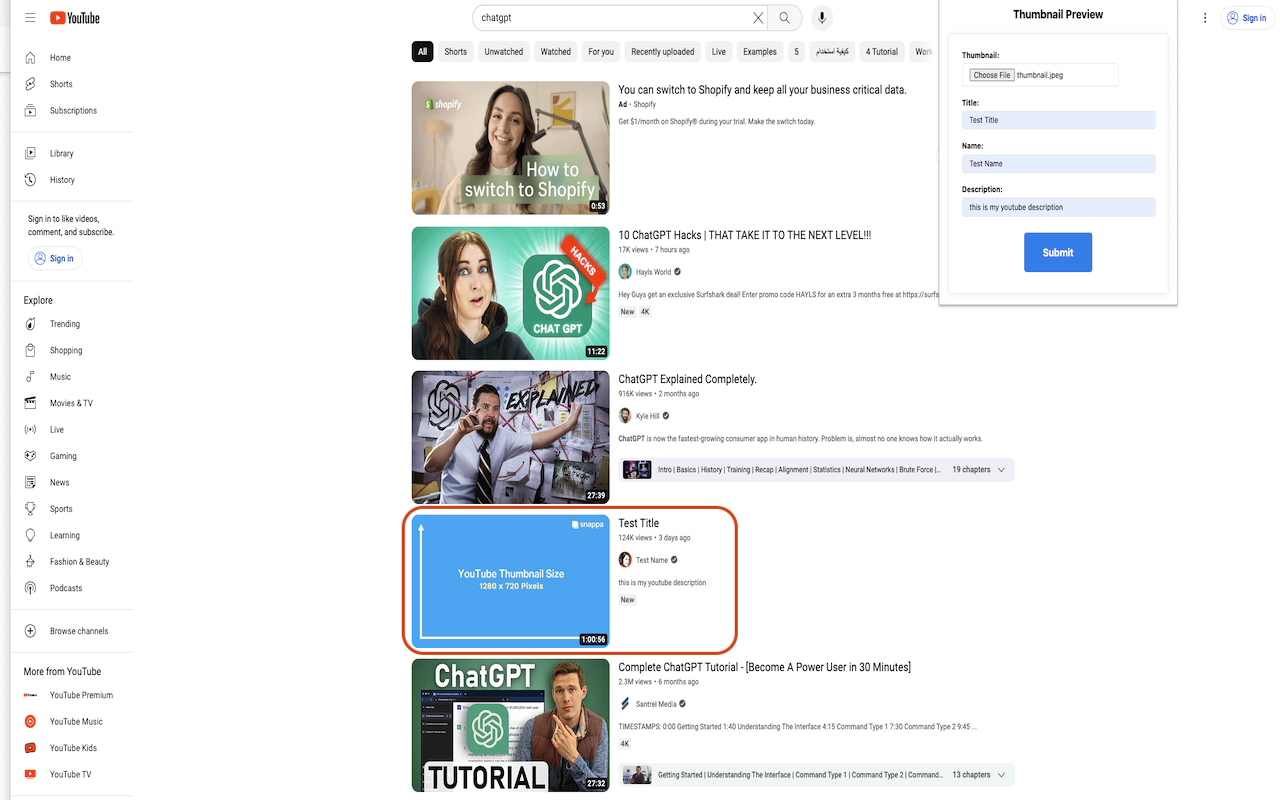1280x800 pixels.
Task: Select the Unwatched filter chip
Action: [x=503, y=52]
